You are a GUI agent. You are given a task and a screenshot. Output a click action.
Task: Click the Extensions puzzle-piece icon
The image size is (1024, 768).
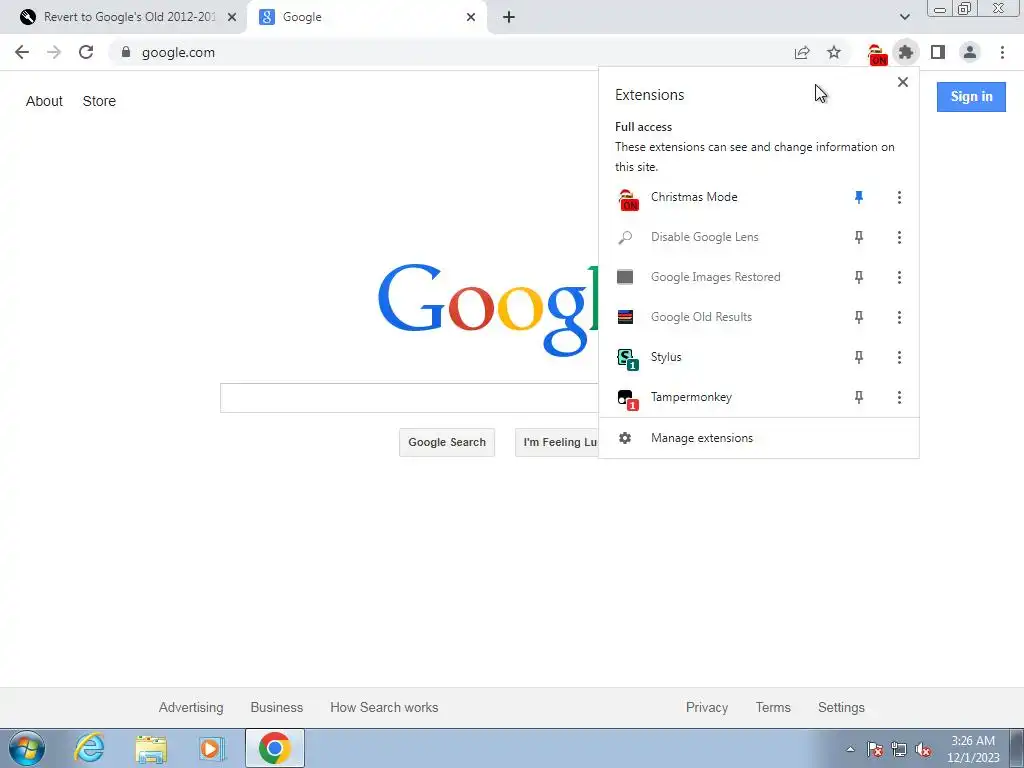[x=906, y=52]
